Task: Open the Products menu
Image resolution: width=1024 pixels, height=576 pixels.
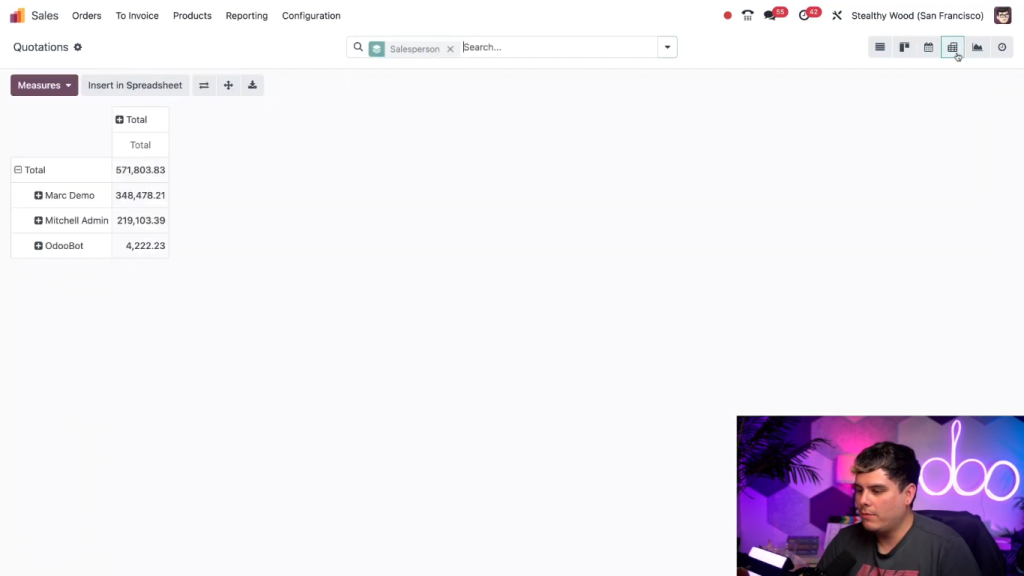Action: 192,16
